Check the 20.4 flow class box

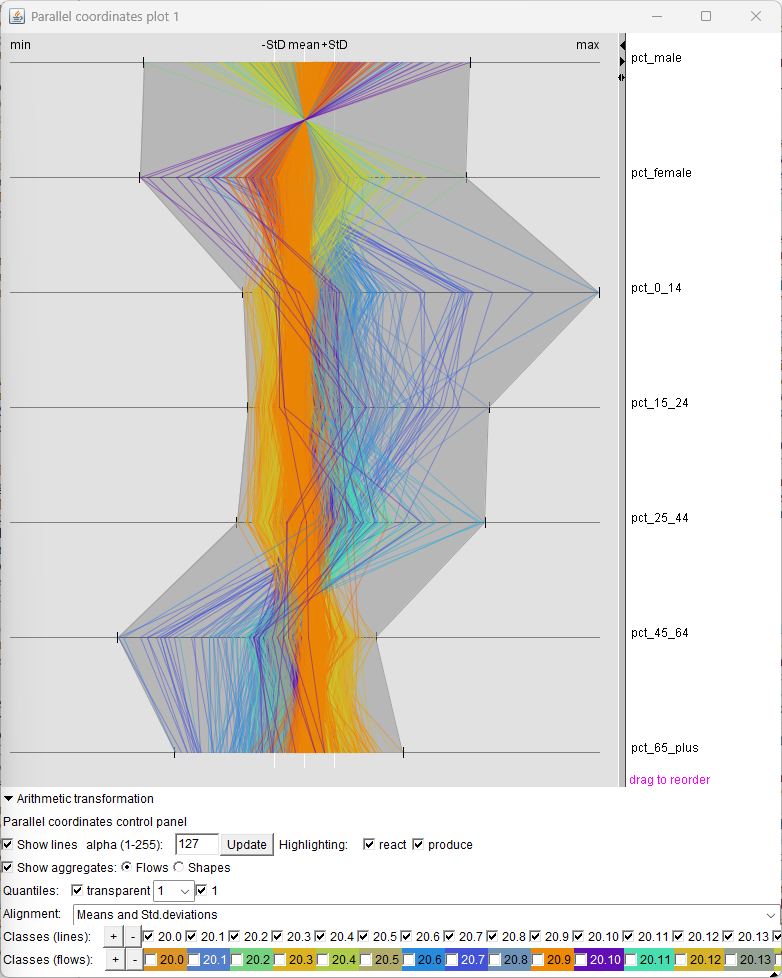point(323,959)
